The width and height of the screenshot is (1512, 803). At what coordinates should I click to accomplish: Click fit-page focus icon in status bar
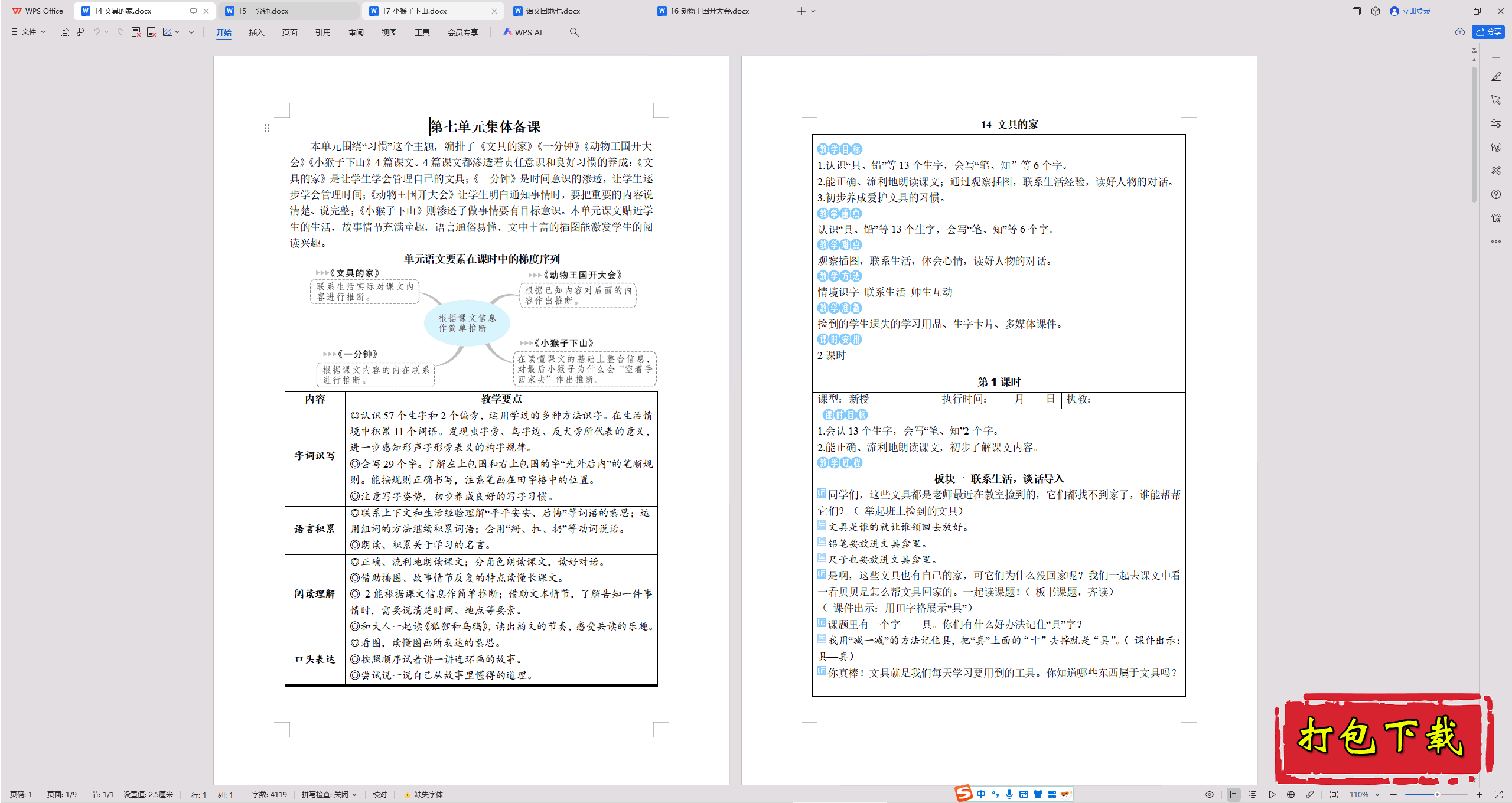click(1334, 795)
